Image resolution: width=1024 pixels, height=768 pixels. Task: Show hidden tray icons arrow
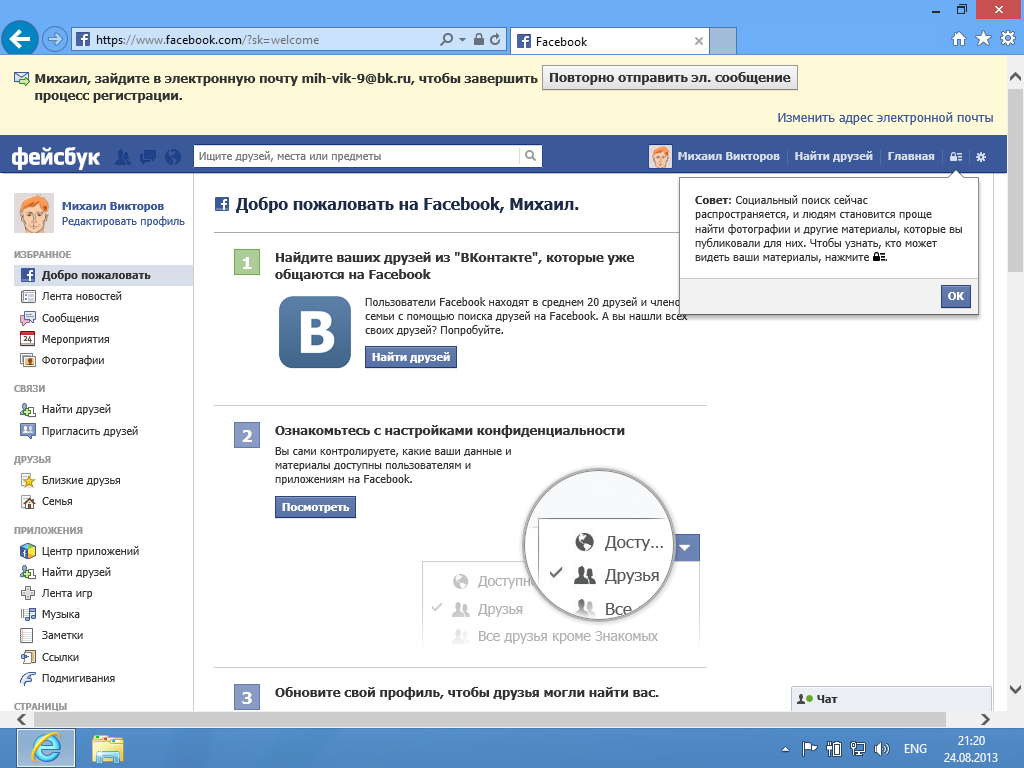786,749
